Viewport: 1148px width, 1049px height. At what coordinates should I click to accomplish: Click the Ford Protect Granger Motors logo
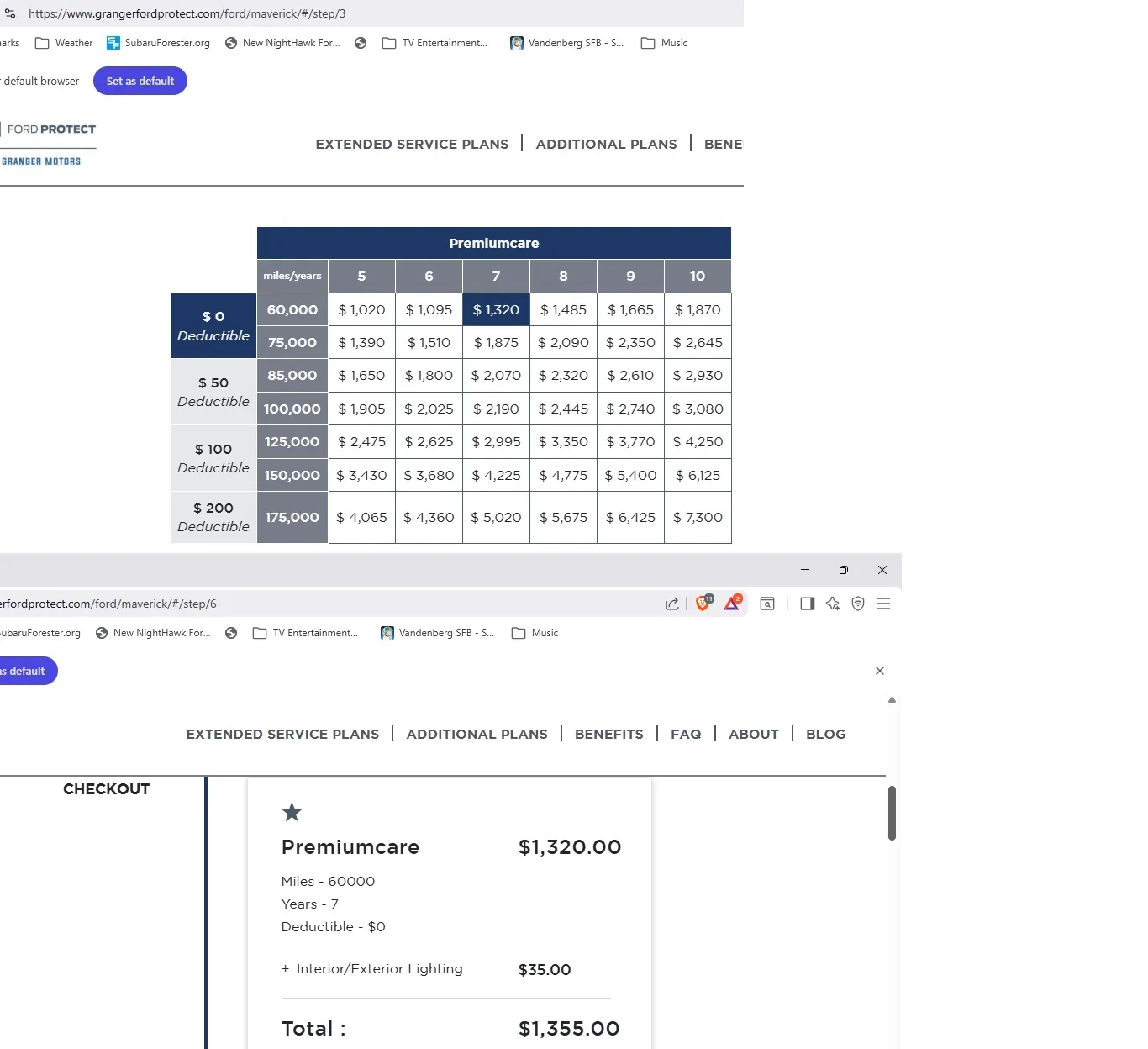coord(48,145)
